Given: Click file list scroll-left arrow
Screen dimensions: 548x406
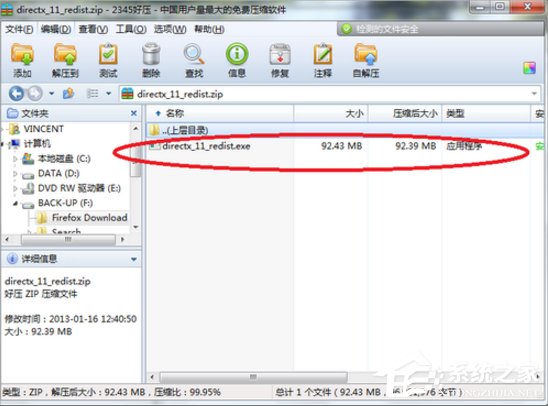Looking at the screenshot, I should [152, 377].
